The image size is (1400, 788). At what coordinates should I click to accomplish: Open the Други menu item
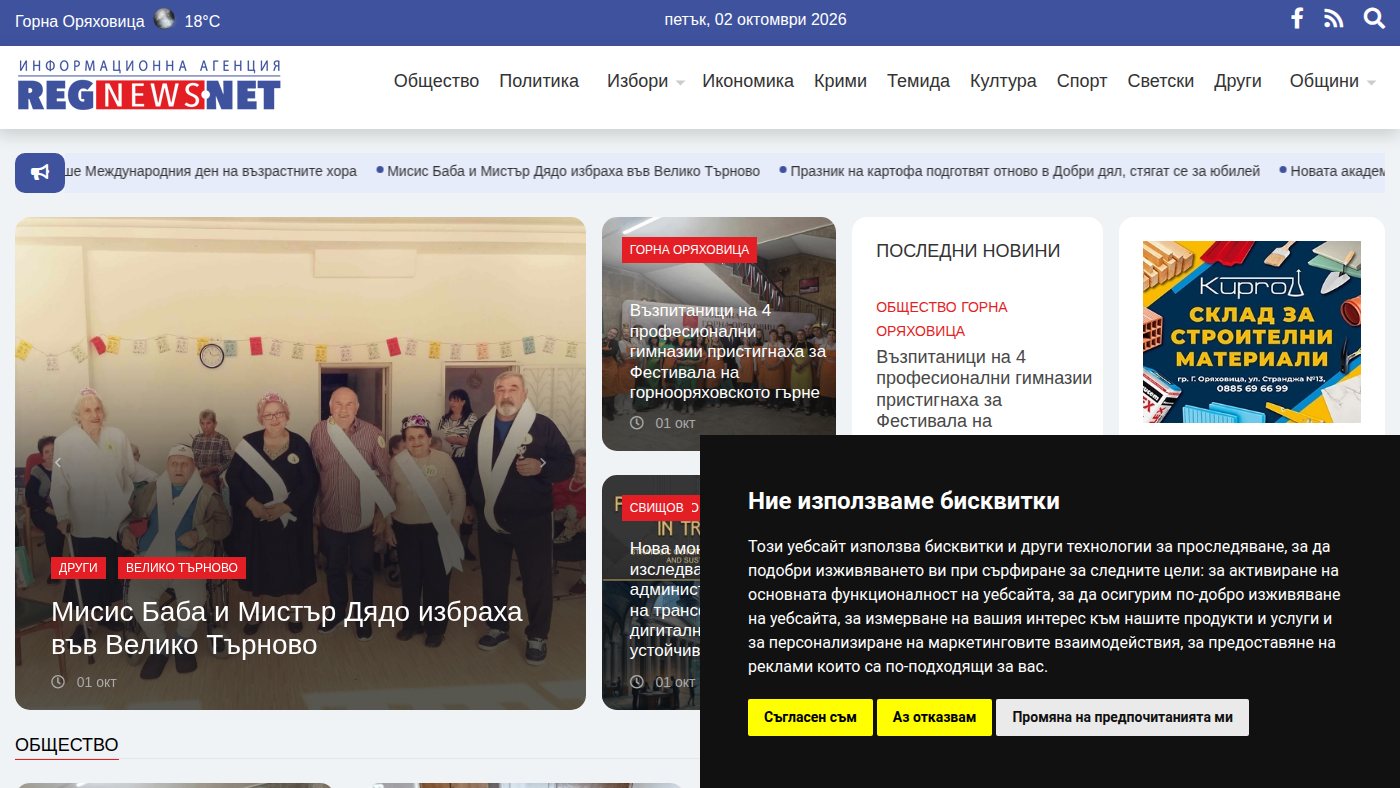[x=1238, y=81]
